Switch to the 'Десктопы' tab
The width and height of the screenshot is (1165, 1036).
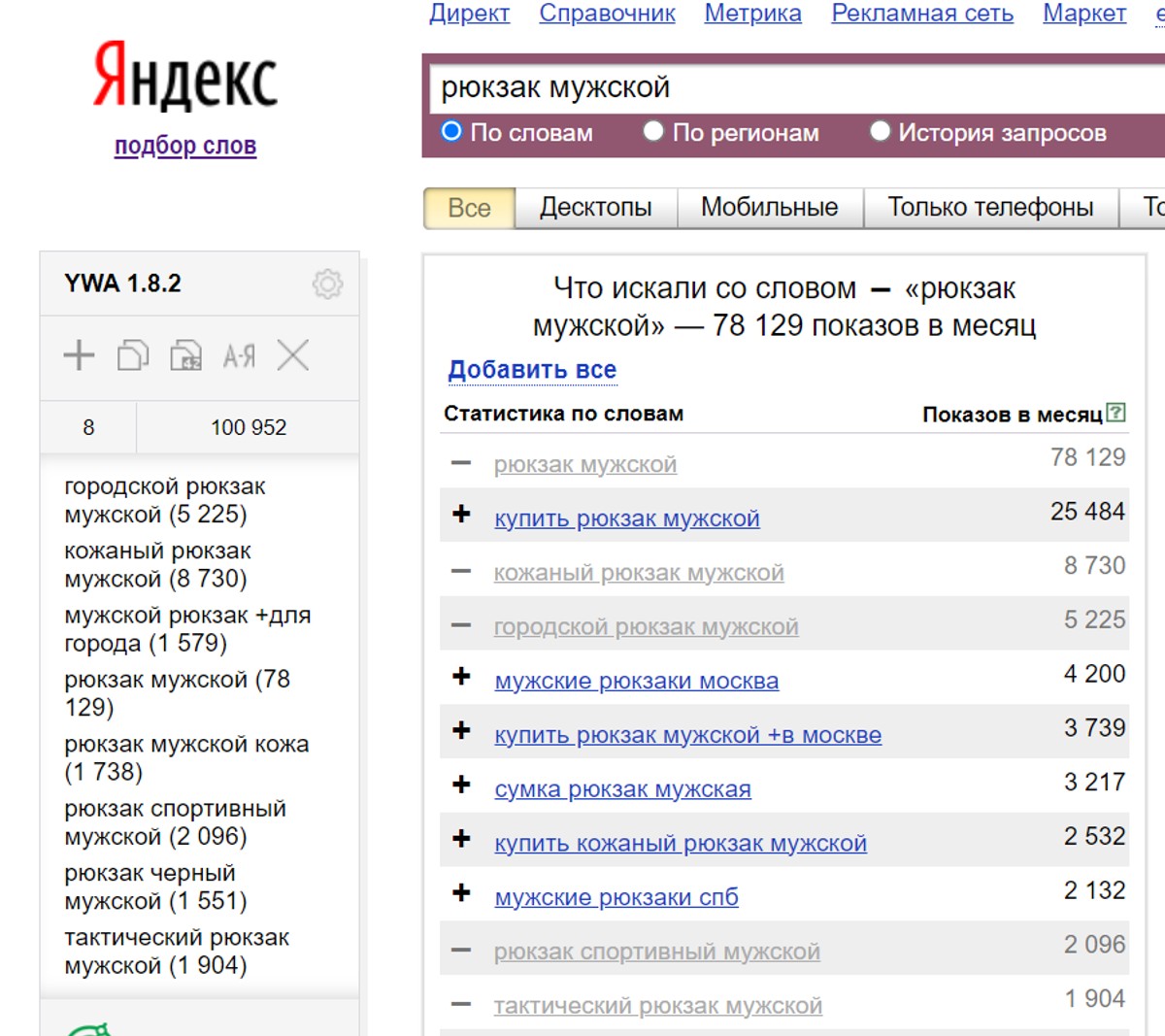pyautogui.click(x=595, y=208)
